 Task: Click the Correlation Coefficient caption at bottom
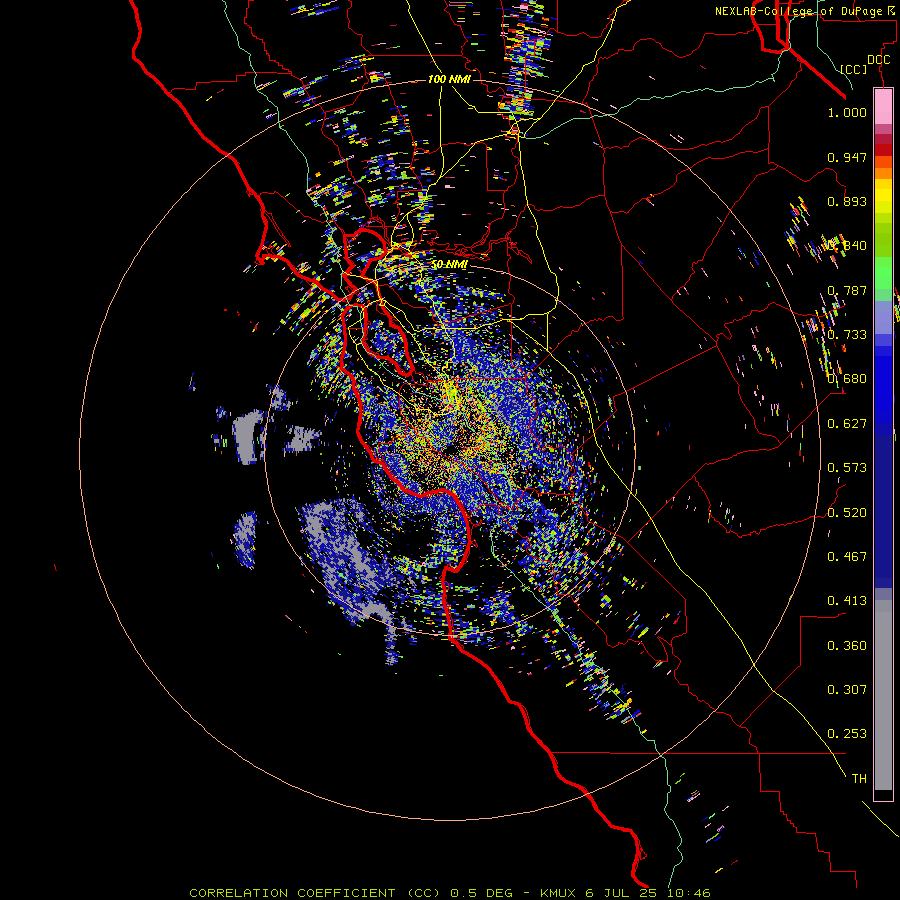coord(450,893)
